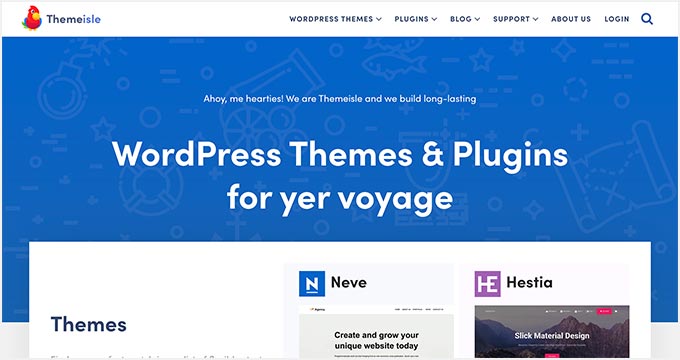The image size is (680, 360).
Task: View the Neve theme preview thumbnail
Action: 376,332
